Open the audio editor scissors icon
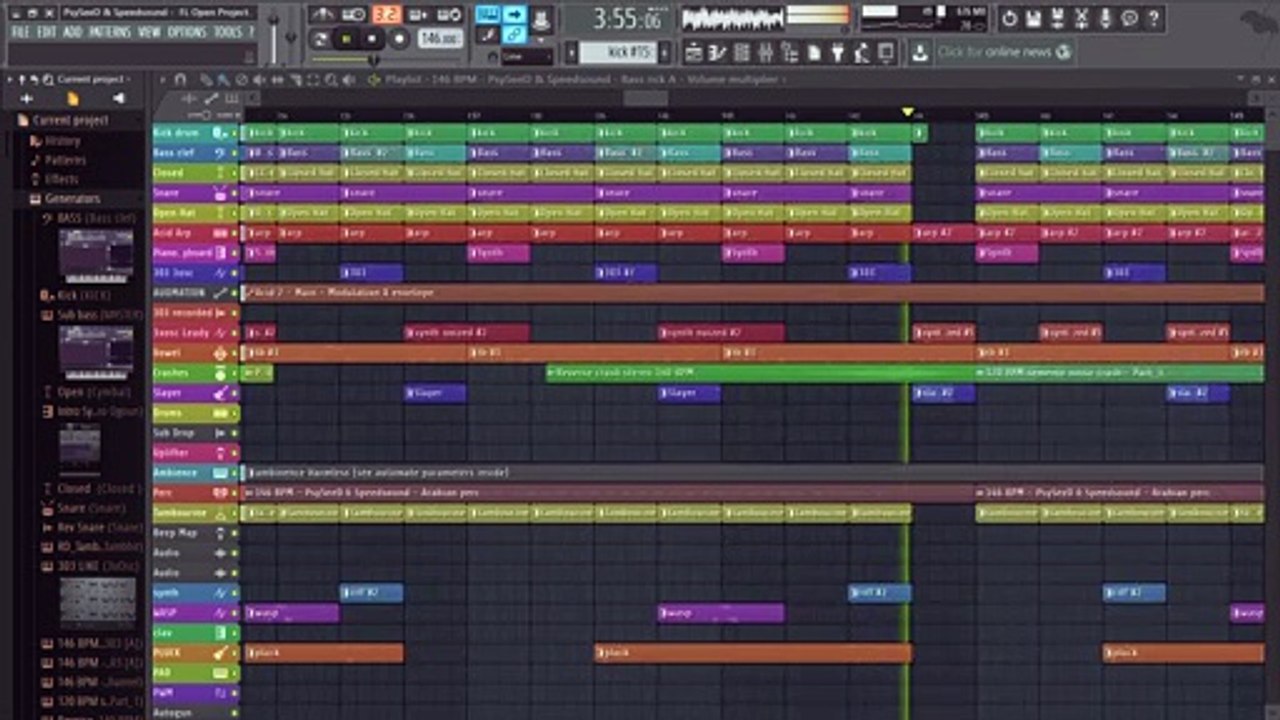Screen dimensions: 1280x720 click(x=1081, y=18)
